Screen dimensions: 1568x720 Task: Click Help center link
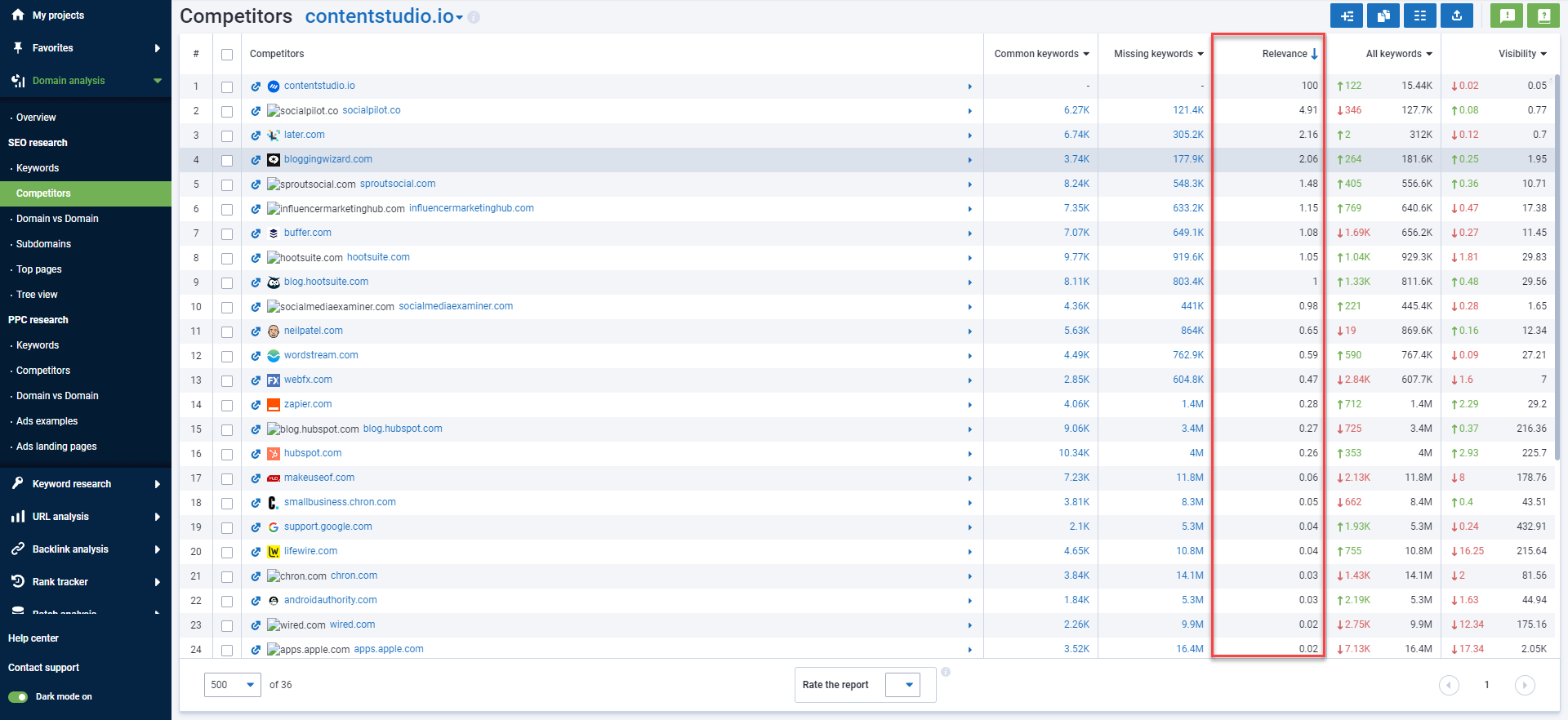coord(33,638)
